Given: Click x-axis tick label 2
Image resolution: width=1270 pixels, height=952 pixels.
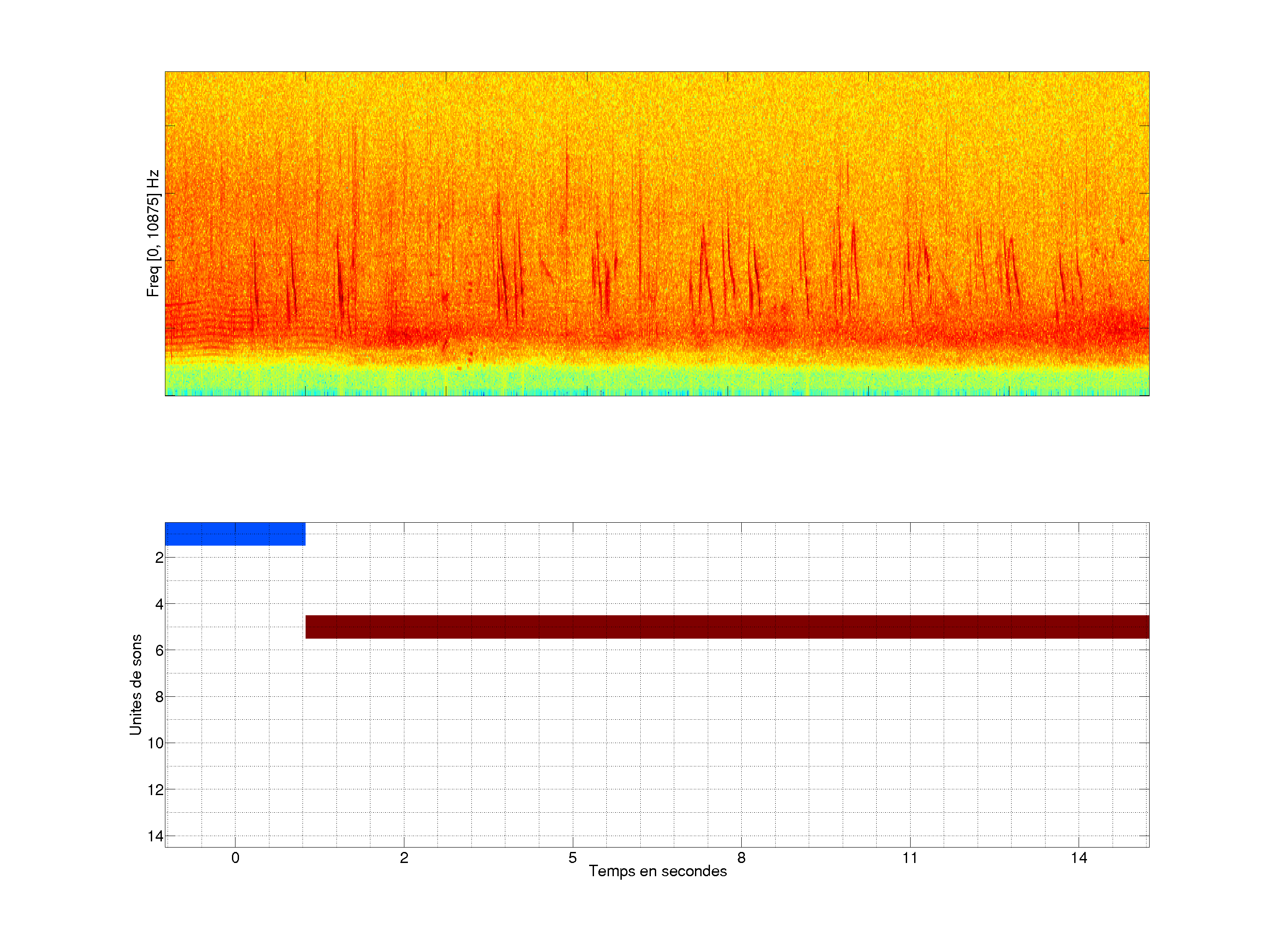Looking at the screenshot, I should pos(404,858).
